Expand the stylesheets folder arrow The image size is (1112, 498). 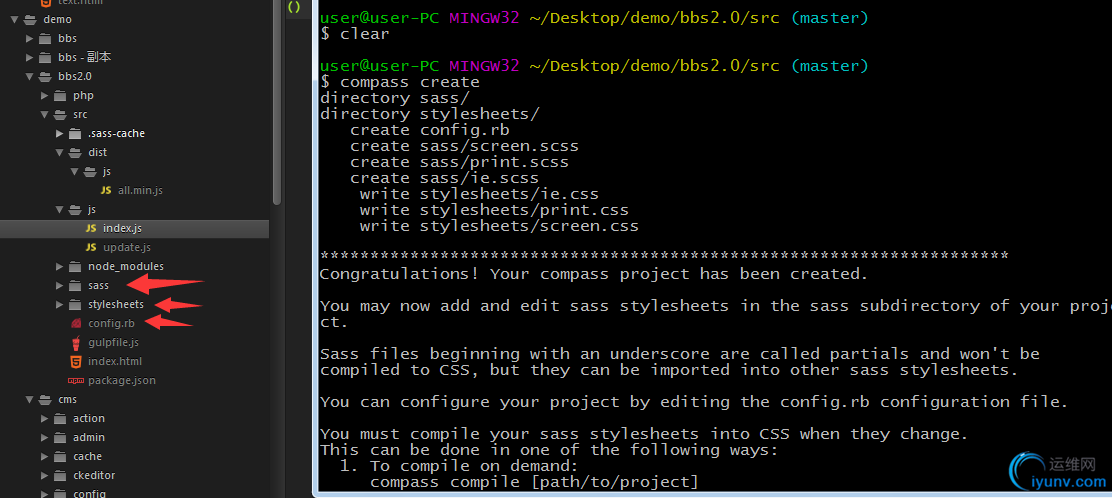pyautogui.click(x=60, y=304)
